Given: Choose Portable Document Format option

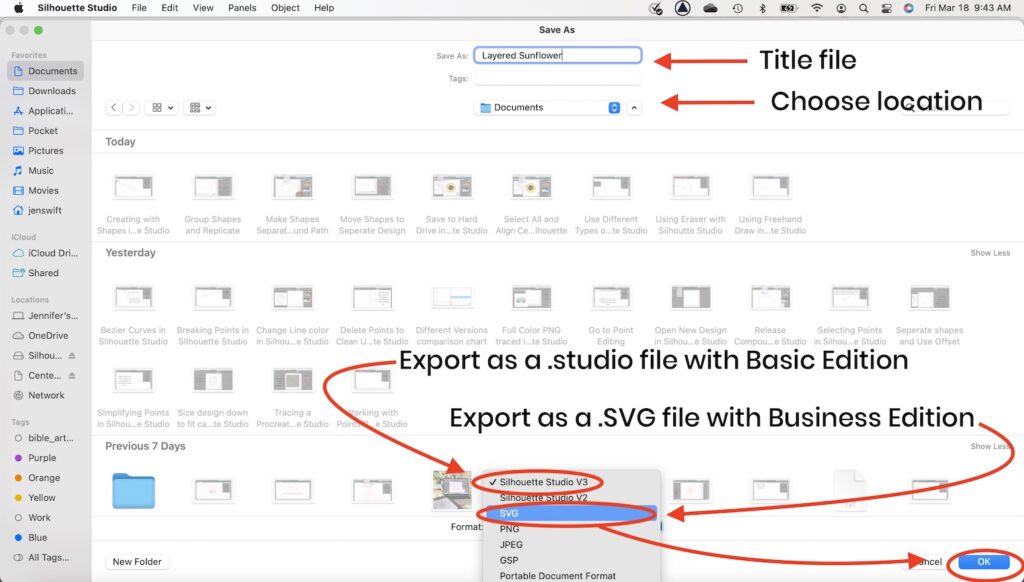Looking at the screenshot, I should (x=571, y=576).
